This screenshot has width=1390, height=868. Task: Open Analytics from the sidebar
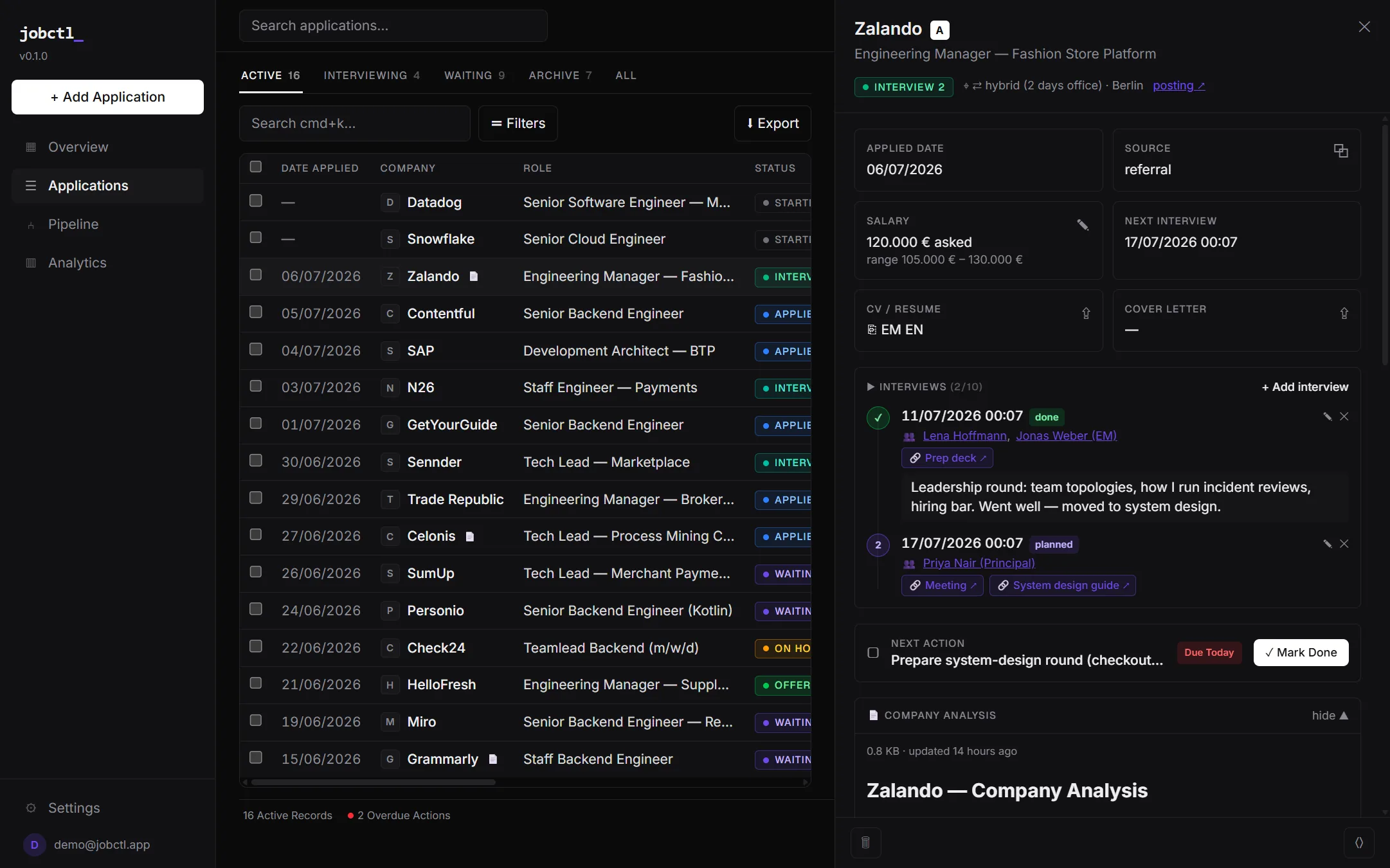[x=107, y=263]
